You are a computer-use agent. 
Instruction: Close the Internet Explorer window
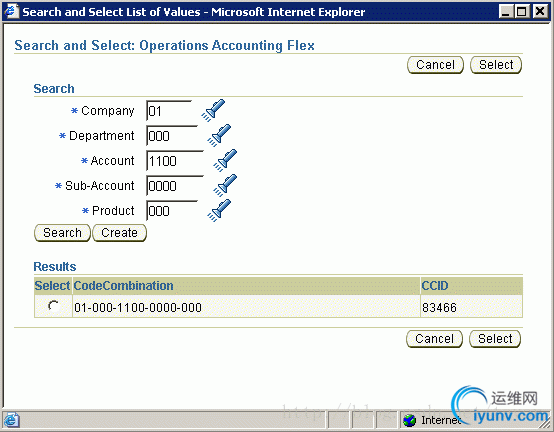coord(541,12)
